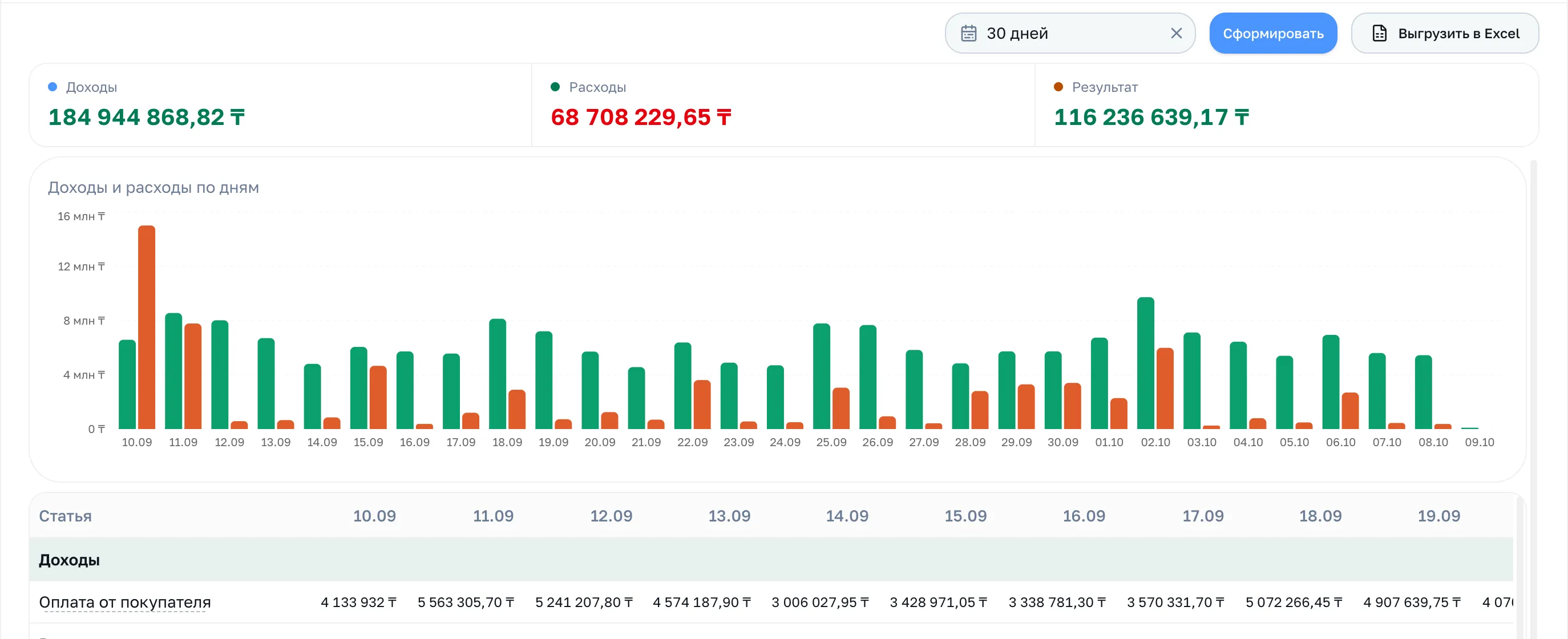Click the orange Результат legend dot
The width and height of the screenshot is (1568, 639).
[1058, 87]
